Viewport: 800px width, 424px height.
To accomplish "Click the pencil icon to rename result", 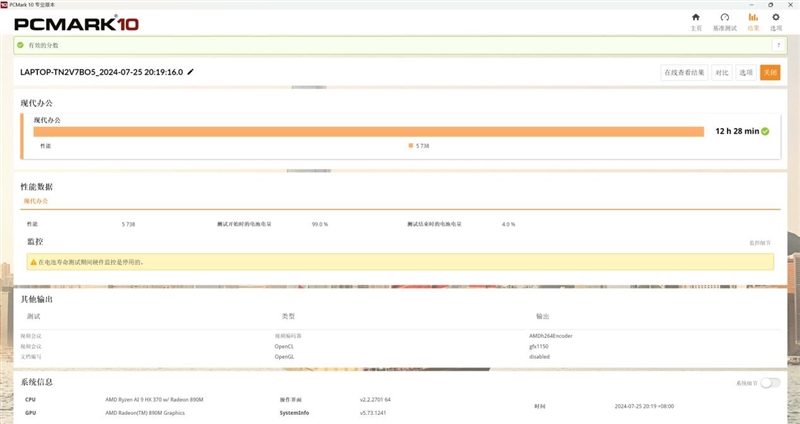I will coord(190,72).
